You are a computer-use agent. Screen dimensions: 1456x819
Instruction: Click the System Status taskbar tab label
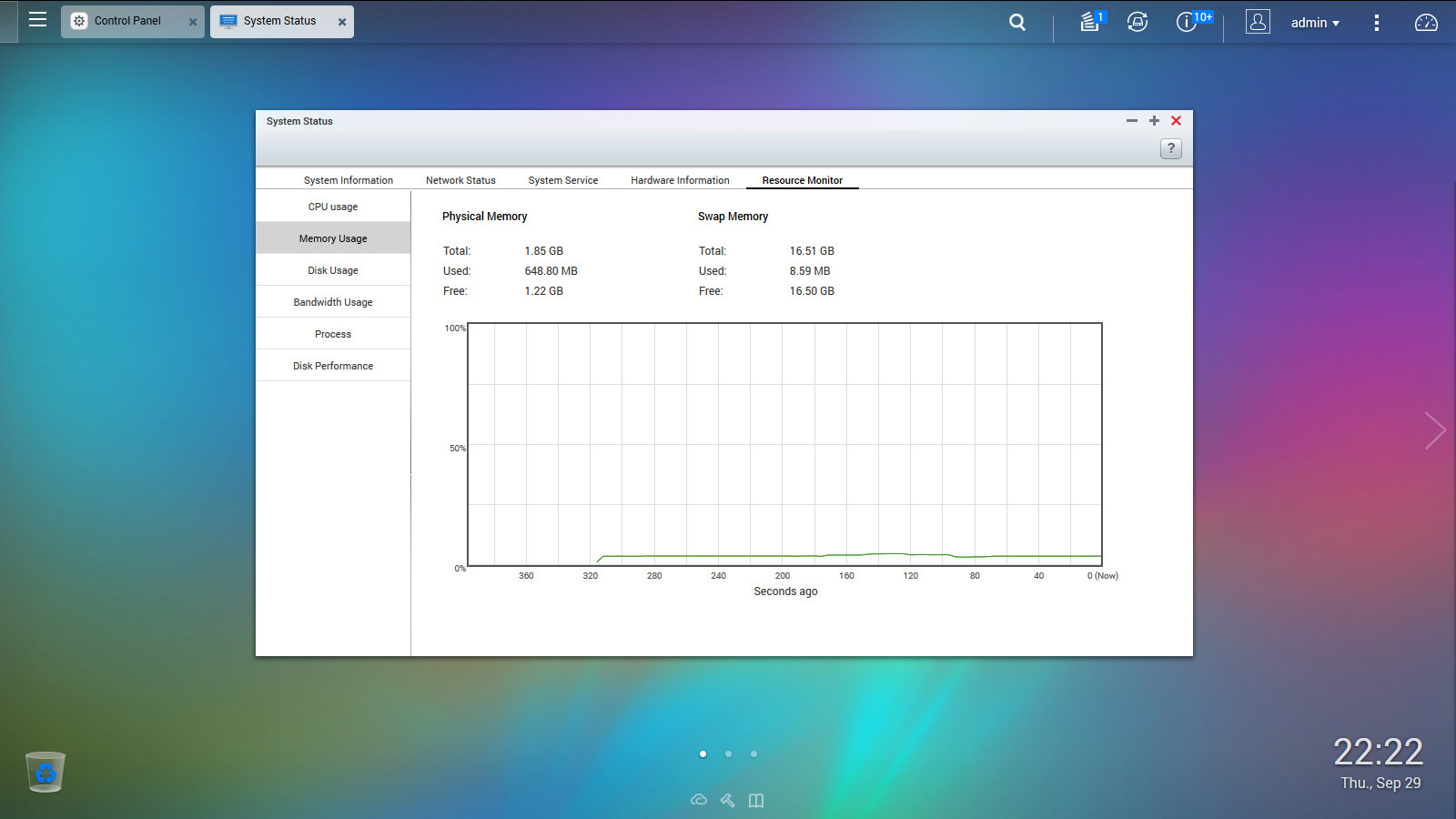pyautogui.click(x=279, y=21)
